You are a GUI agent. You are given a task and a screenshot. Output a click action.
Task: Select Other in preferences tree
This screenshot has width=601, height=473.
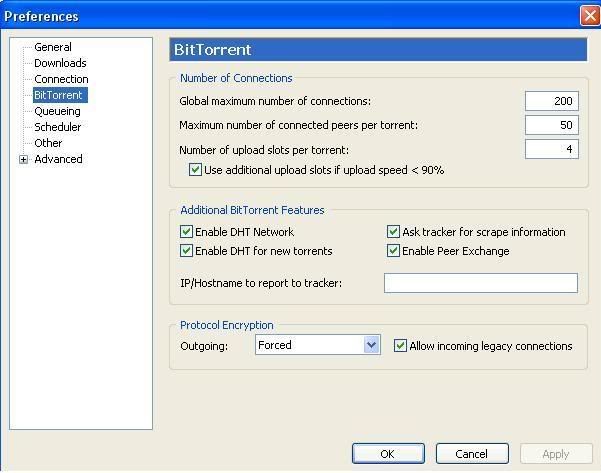pos(48,143)
